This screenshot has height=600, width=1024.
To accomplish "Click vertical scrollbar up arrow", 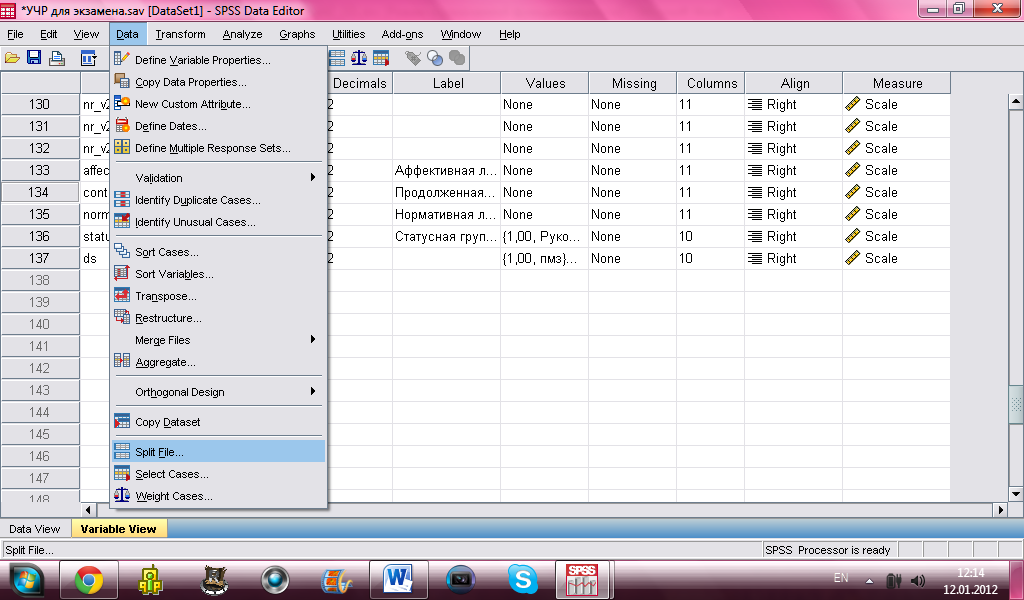I will click(1016, 101).
